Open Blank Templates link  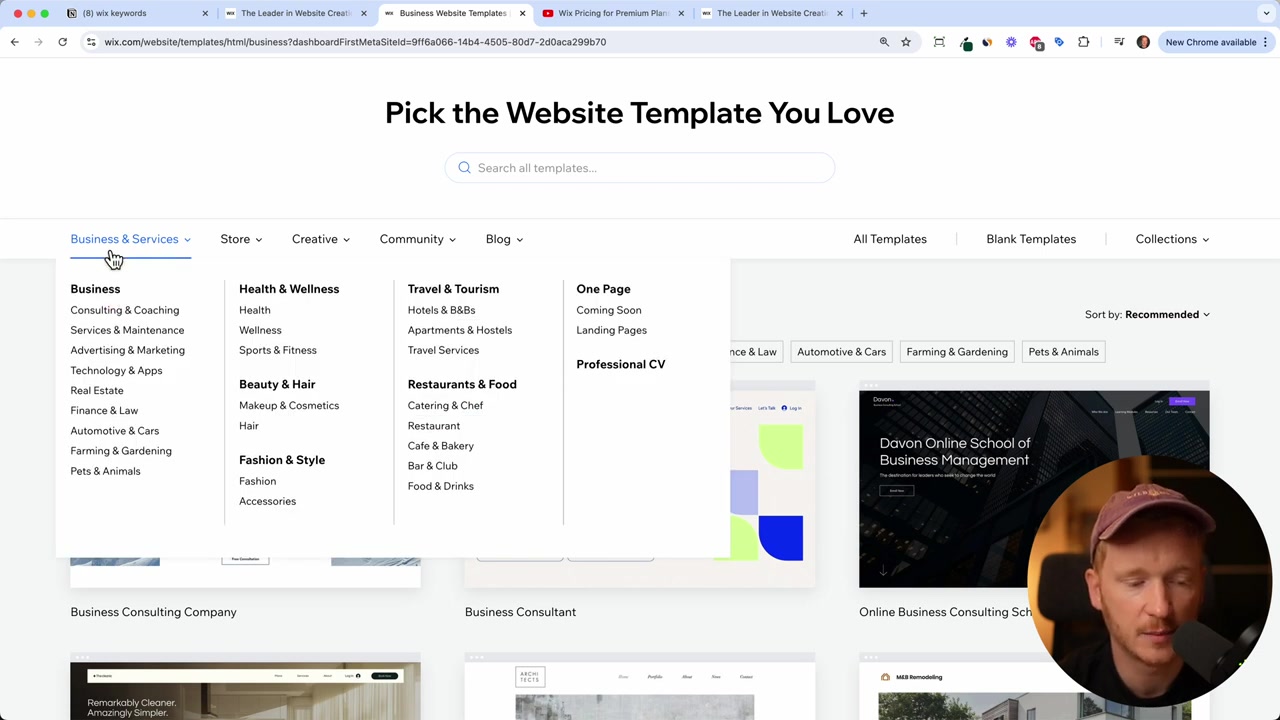(x=1031, y=239)
